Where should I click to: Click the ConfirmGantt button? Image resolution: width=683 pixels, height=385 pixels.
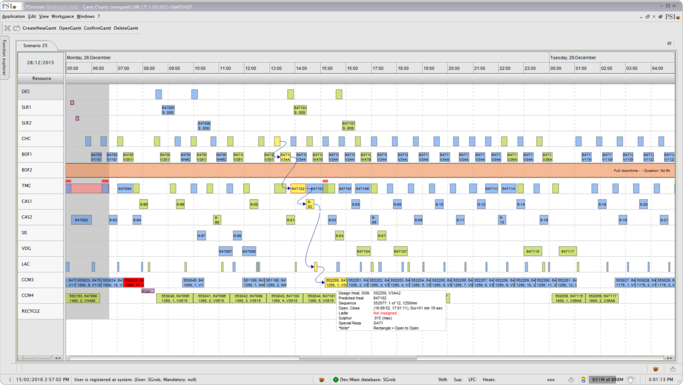click(x=97, y=28)
